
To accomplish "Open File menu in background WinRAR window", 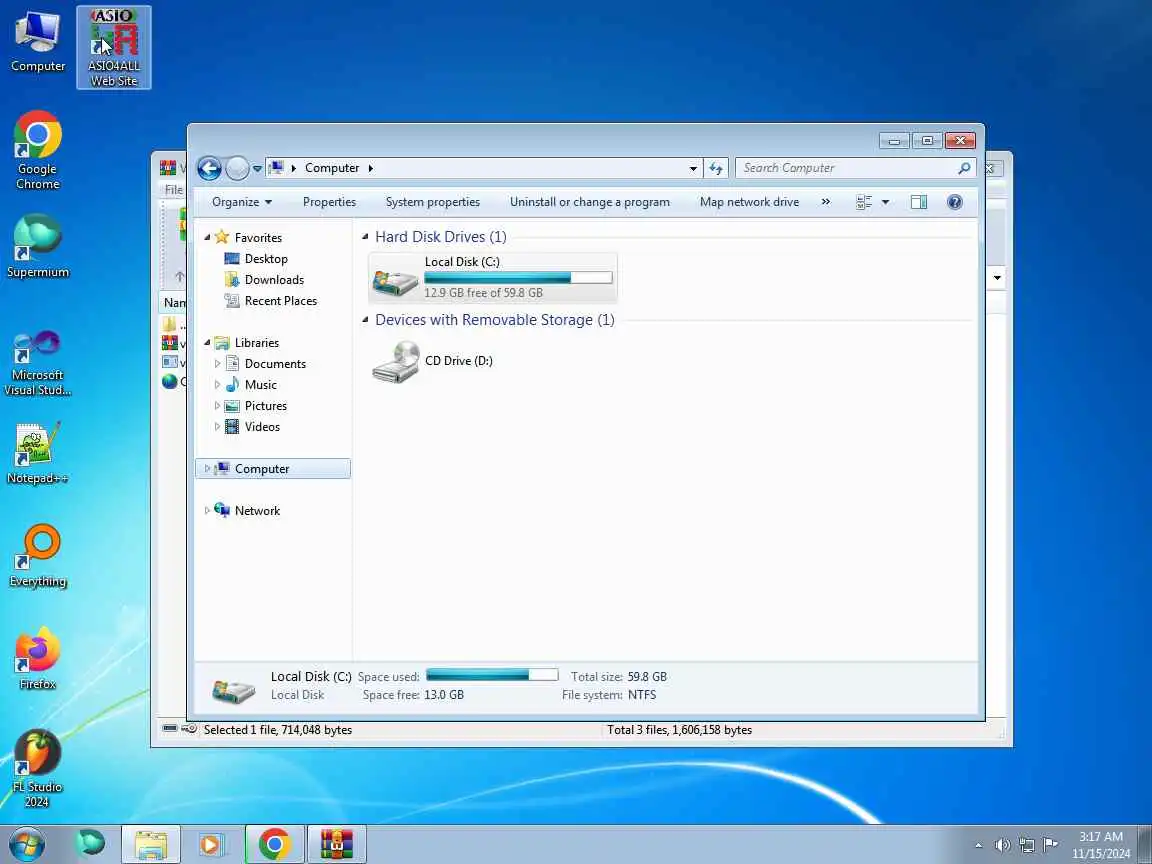I will click(174, 190).
